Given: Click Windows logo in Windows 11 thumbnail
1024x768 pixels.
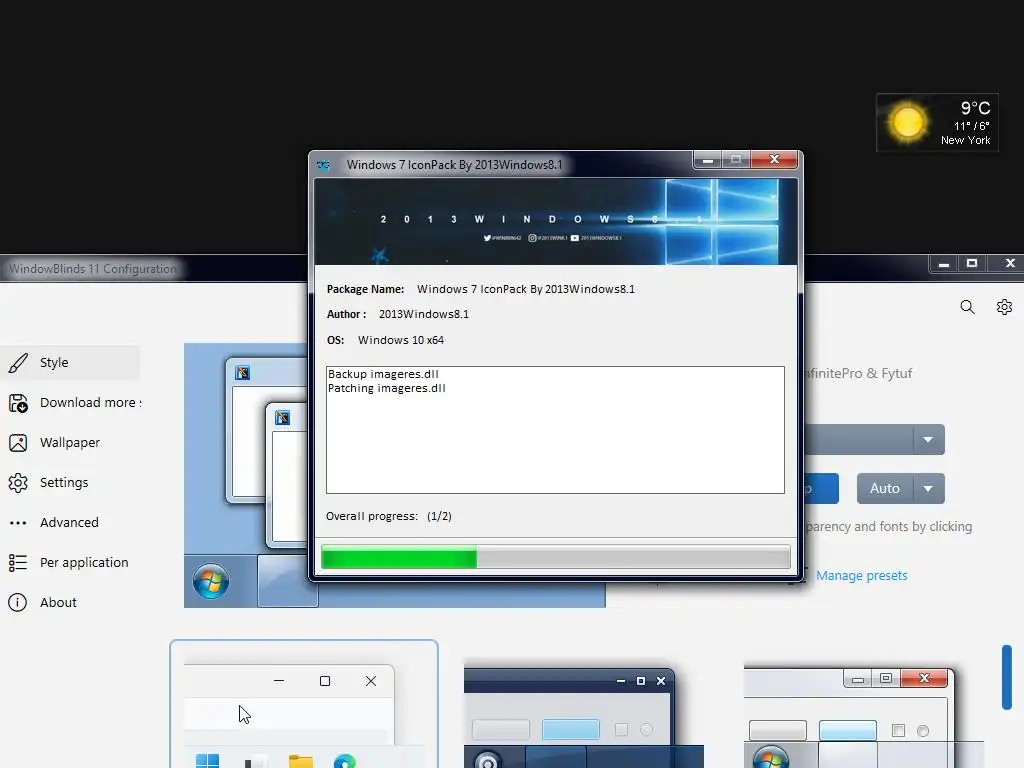Looking at the screenshot, I should 208,761.
